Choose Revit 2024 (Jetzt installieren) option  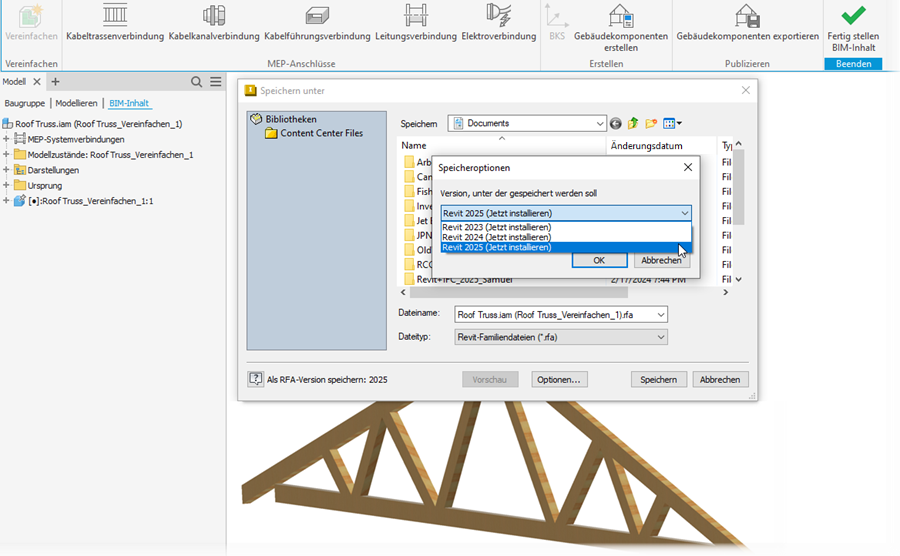point(566,237)
